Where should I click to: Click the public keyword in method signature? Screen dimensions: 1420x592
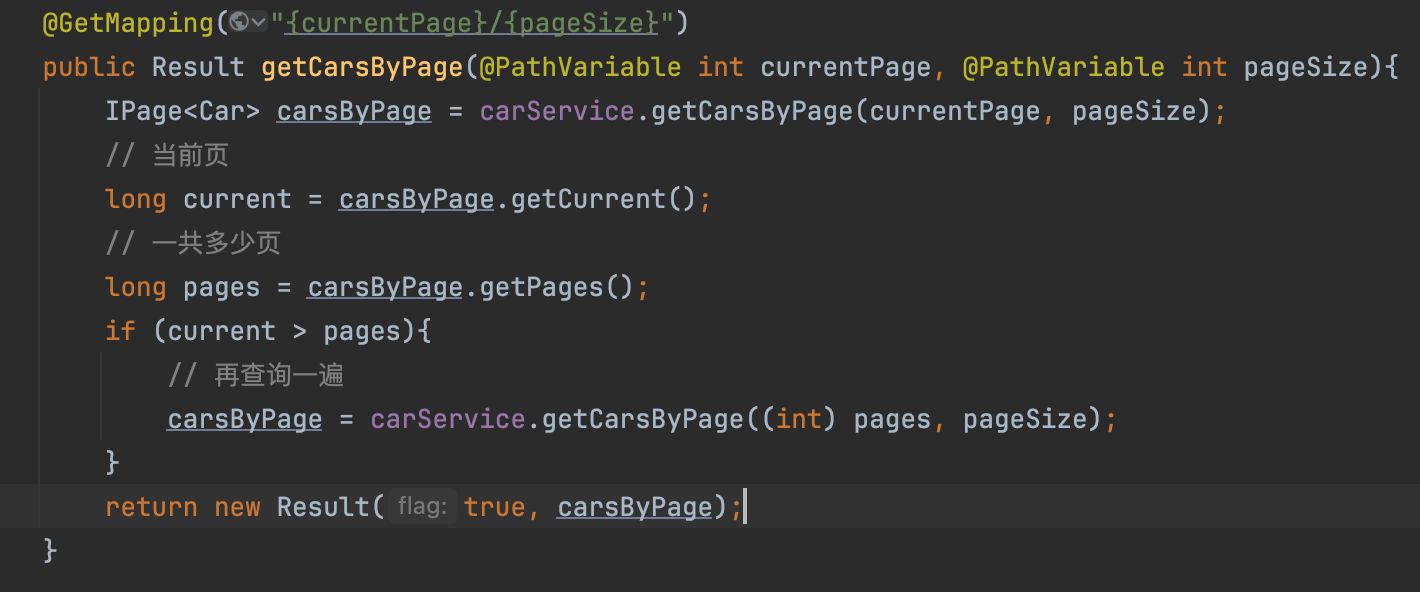coord(89,67)
